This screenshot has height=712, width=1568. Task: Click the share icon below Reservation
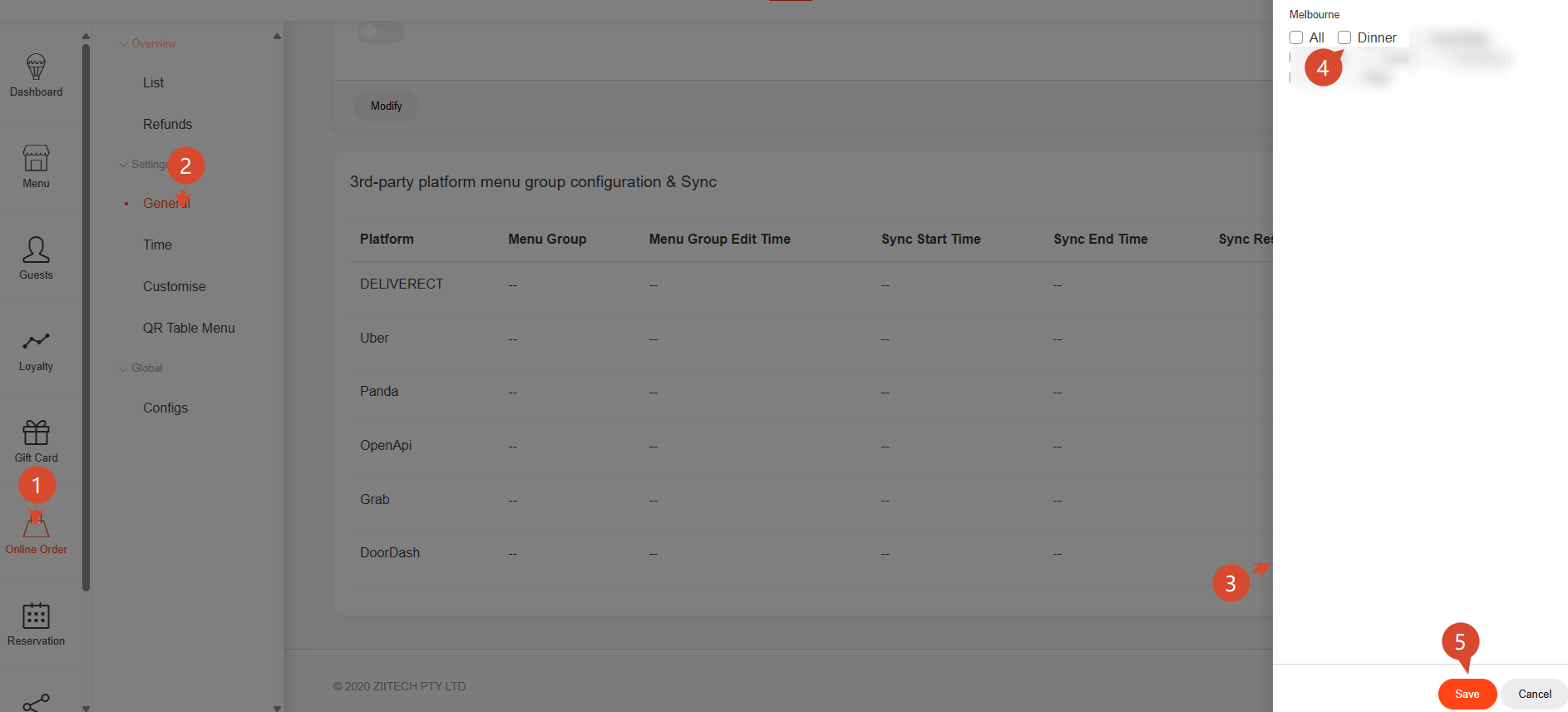pyautogui.click(x=36, y=703)
